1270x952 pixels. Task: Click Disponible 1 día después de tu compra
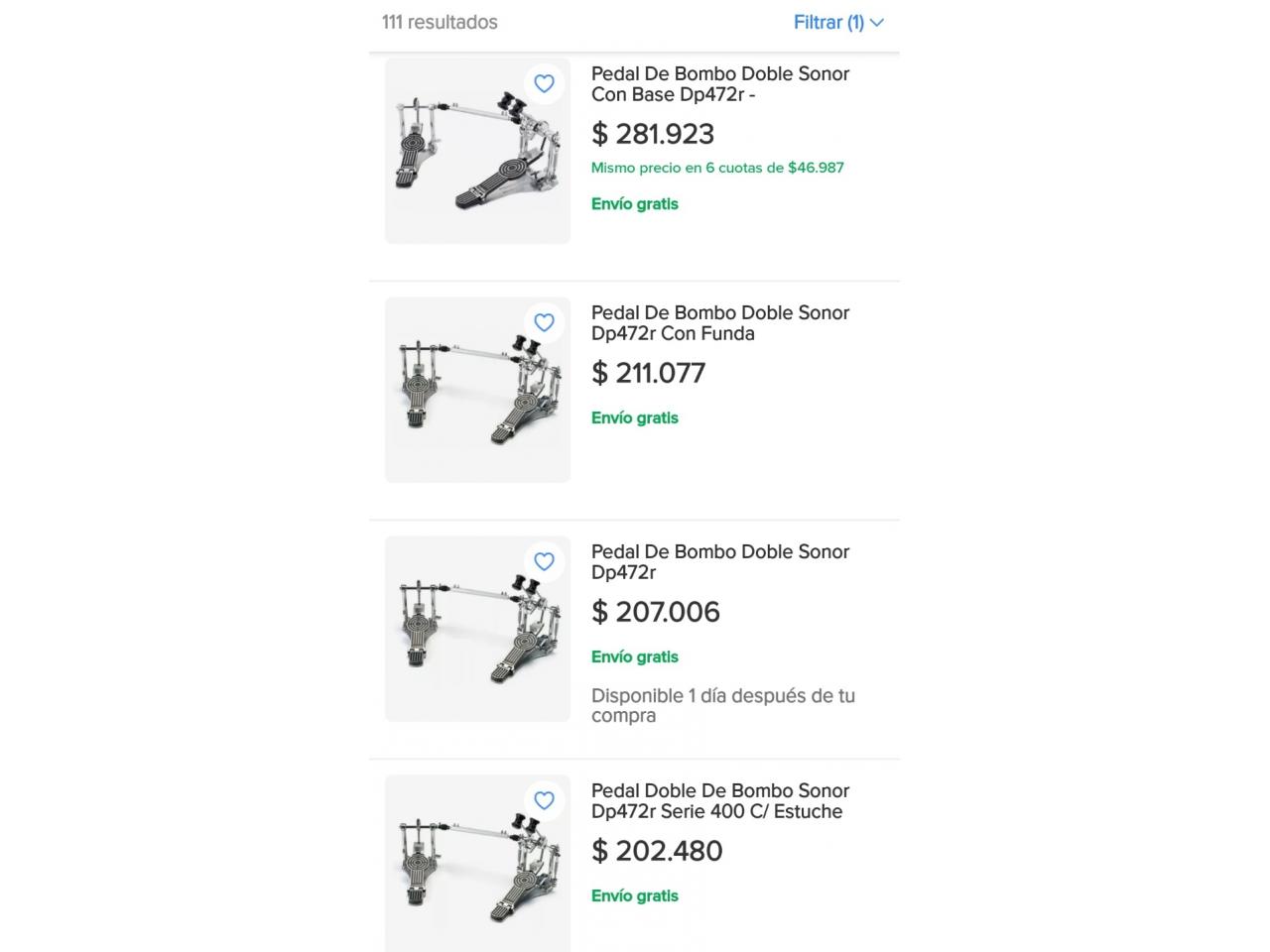coord(723,705)
